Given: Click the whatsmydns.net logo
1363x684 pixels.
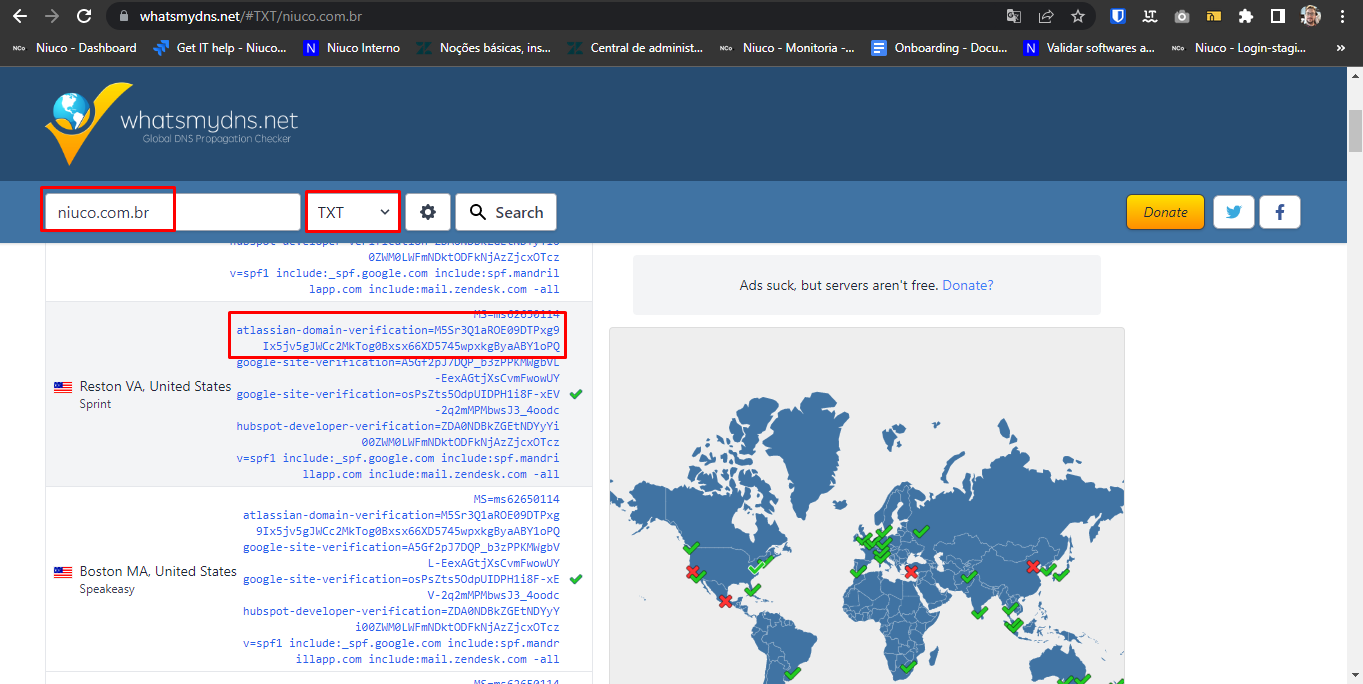Looking at the screenshot, I should click(x=171, y=124).
